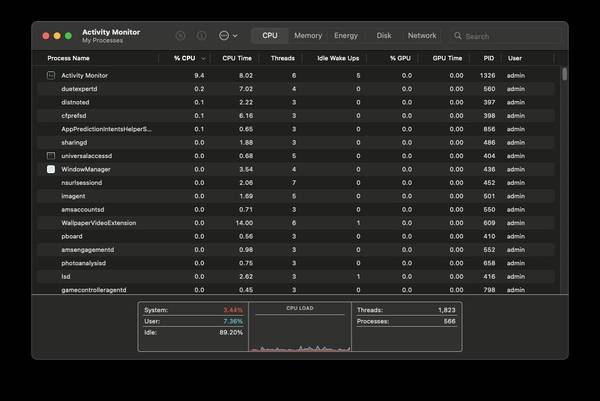The width and height of the screenshot is (600, 401).
Task: Click the 9.4 % CPU value
Action: [199, 75]
